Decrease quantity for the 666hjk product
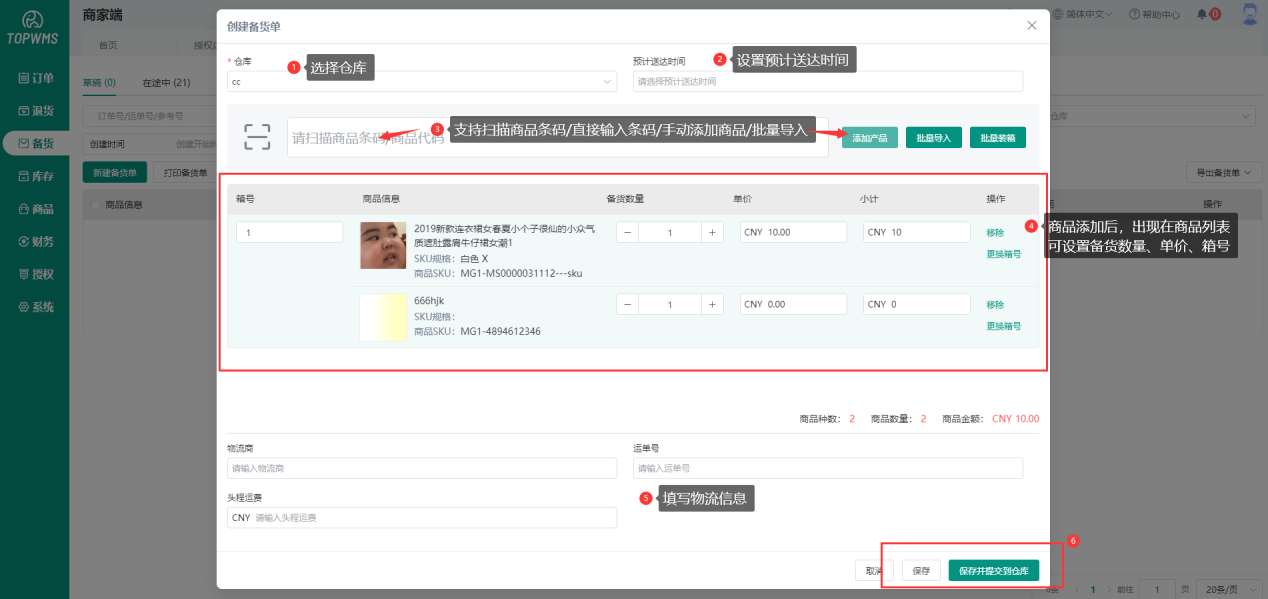 coord(627,304)
